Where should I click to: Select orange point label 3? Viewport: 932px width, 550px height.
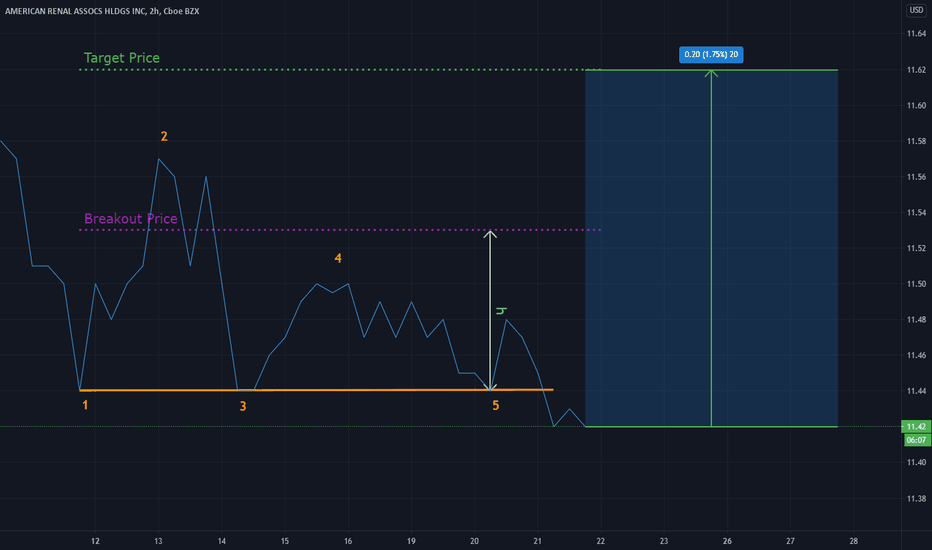pos(243,406)
